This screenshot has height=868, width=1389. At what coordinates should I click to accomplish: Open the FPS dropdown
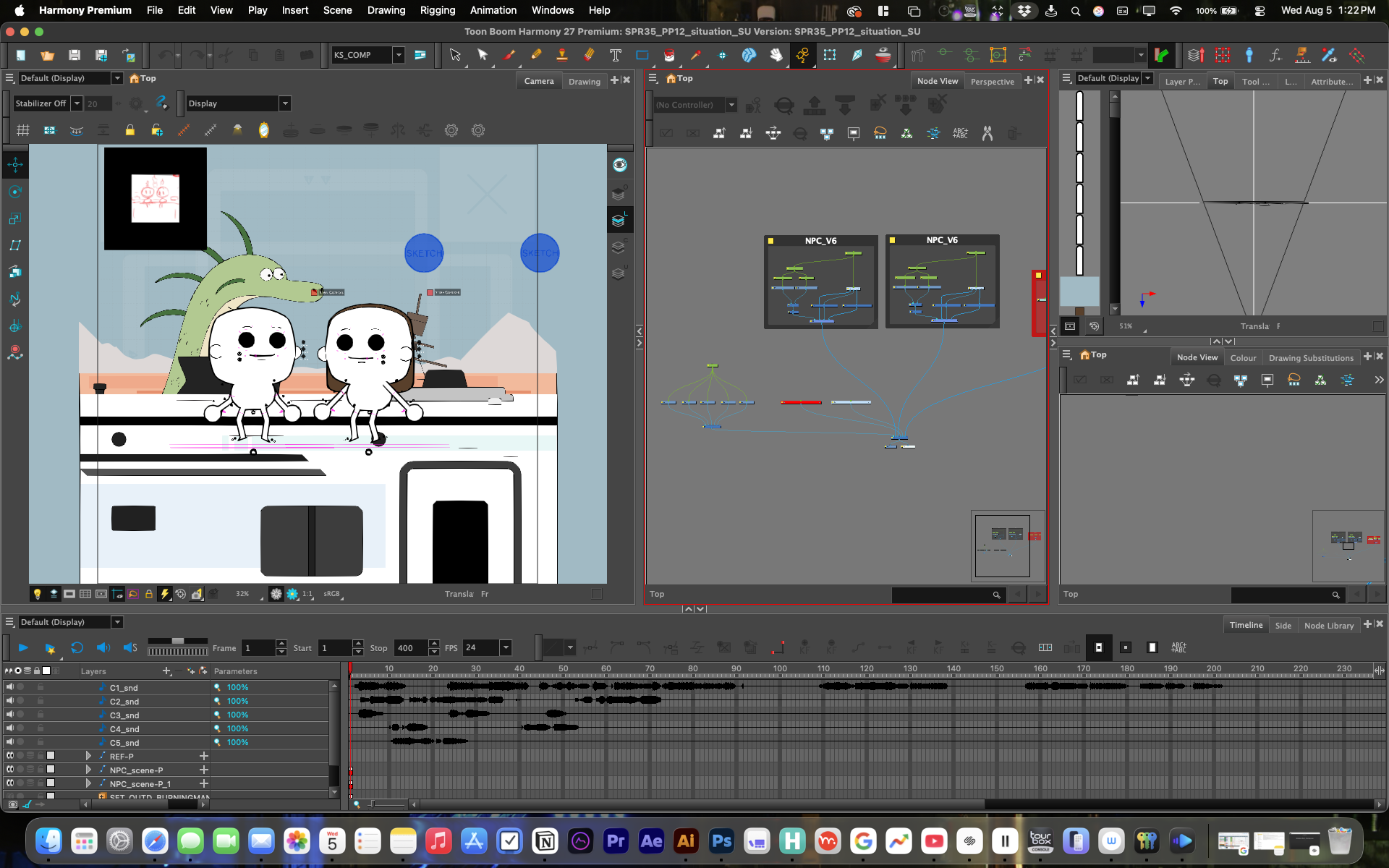point(506,647)
